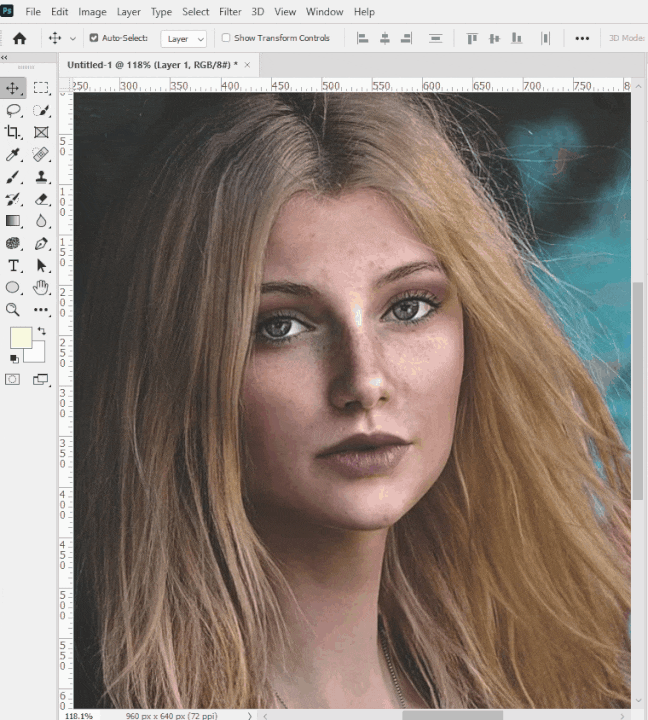The image size is (648, 720).
Task: Open the Window menu
Action: click(x=325, y=12)
